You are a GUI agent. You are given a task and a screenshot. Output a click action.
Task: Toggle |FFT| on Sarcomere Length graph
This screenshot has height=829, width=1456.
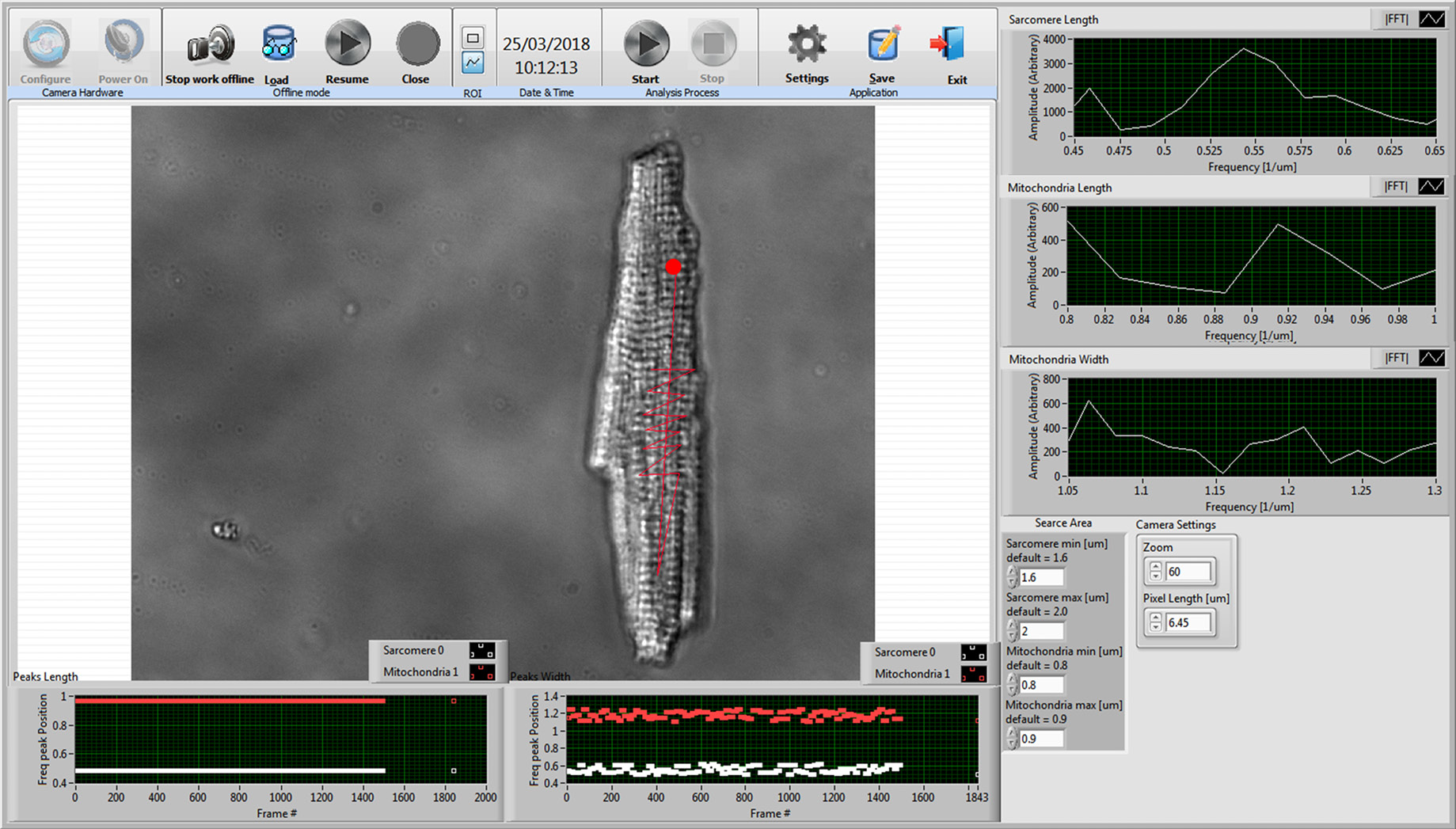click(x=1396, y=19)
